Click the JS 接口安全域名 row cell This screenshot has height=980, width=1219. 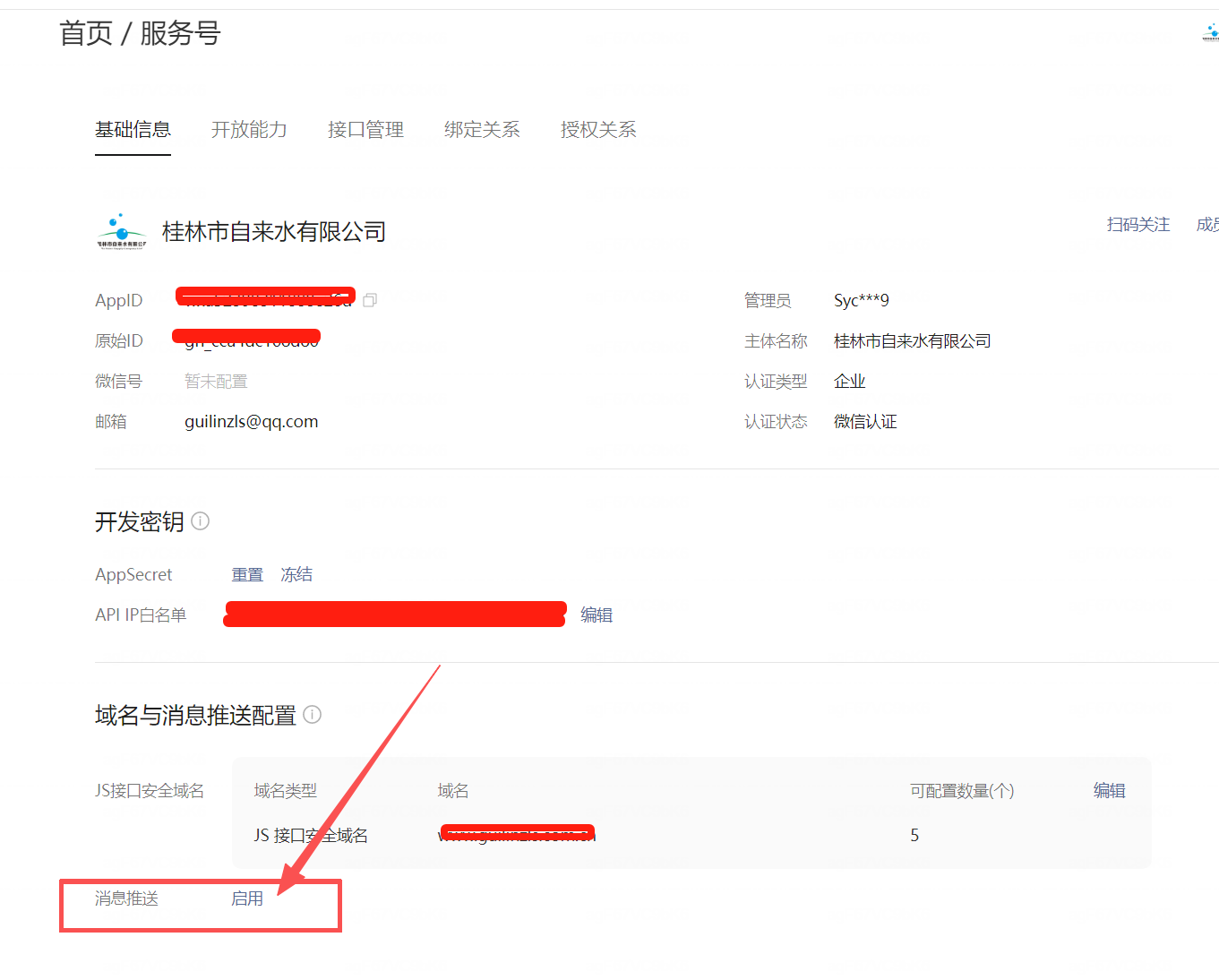click(x=311, y=836)
